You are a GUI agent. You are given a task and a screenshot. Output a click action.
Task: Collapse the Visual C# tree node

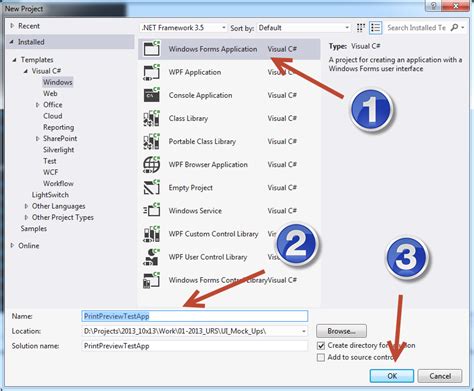click(26, 71)
